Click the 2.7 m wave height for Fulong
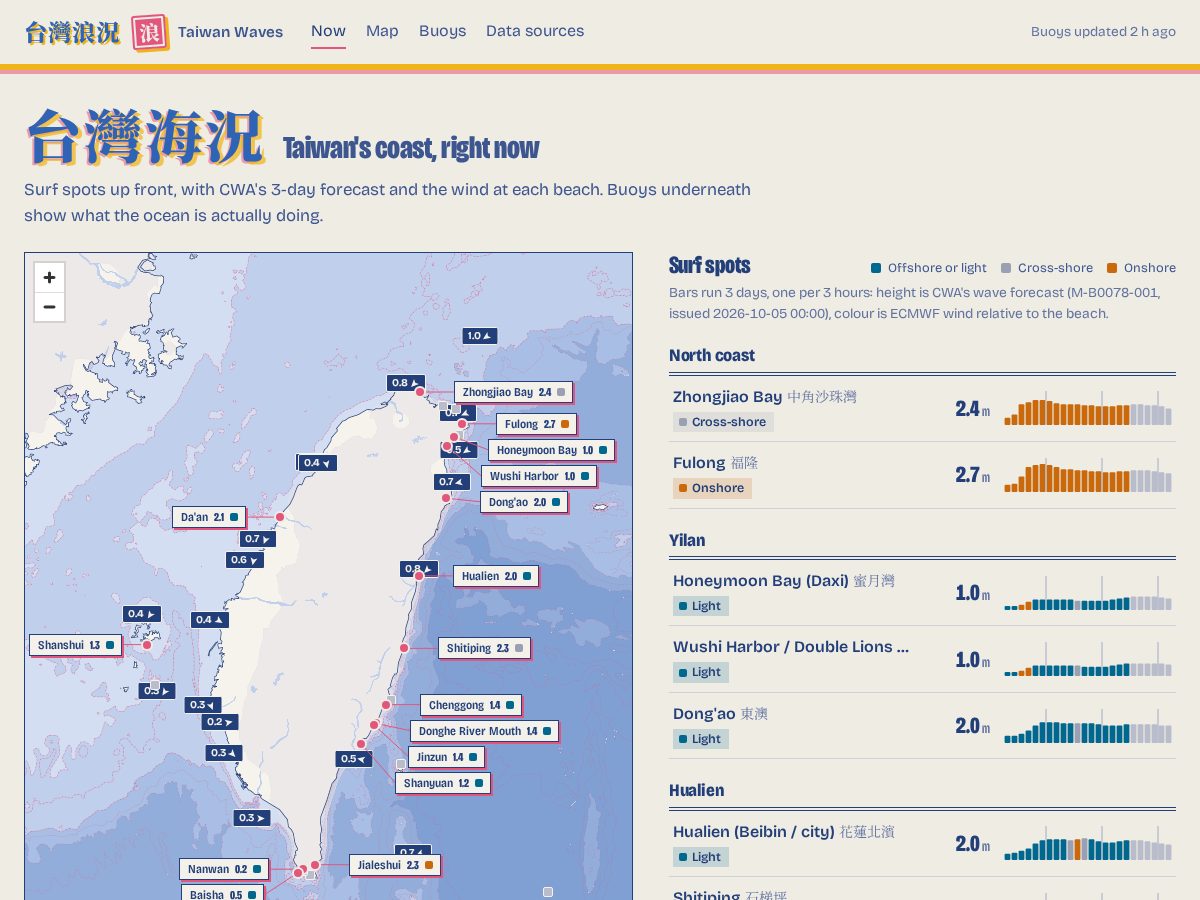This screenshot has width=1200, height=900. 972,475
